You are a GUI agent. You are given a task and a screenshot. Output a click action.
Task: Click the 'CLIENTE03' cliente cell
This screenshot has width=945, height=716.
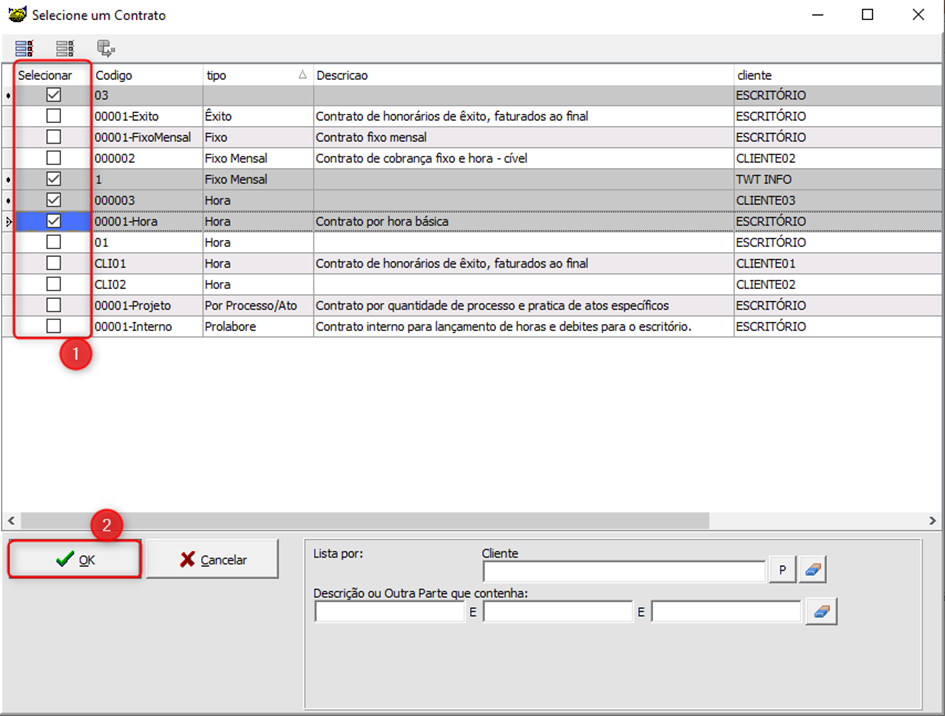click(838, 201)
